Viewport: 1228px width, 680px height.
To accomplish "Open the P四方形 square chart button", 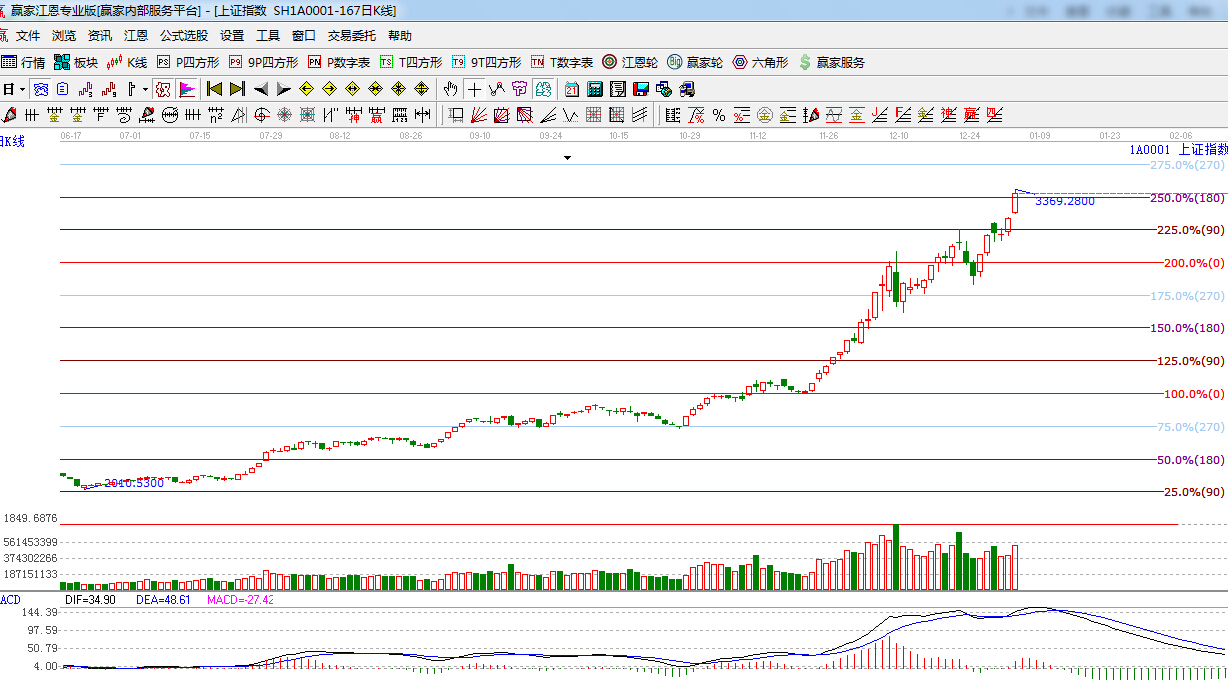I will coord(187,62).
